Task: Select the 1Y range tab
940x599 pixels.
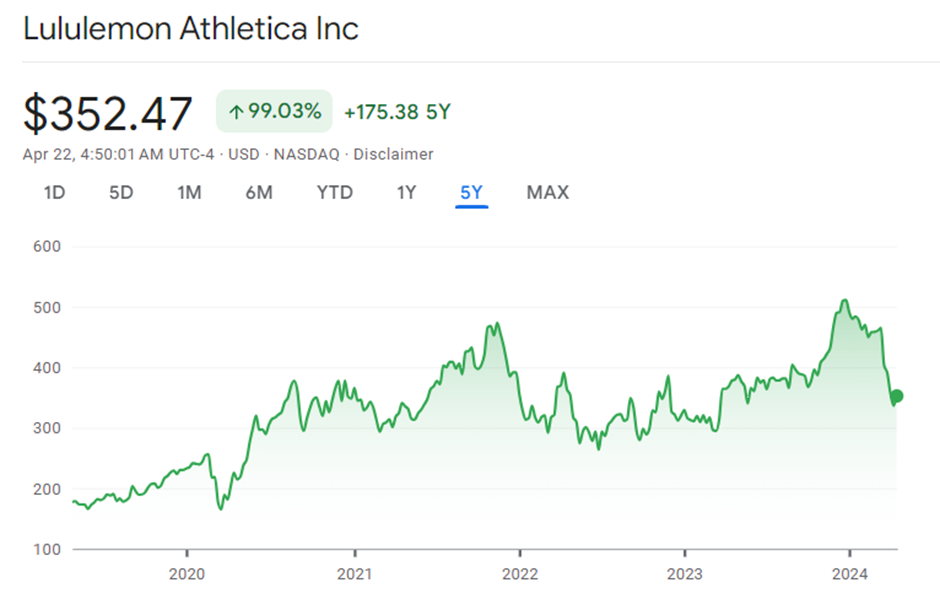Action: point(405,193)
